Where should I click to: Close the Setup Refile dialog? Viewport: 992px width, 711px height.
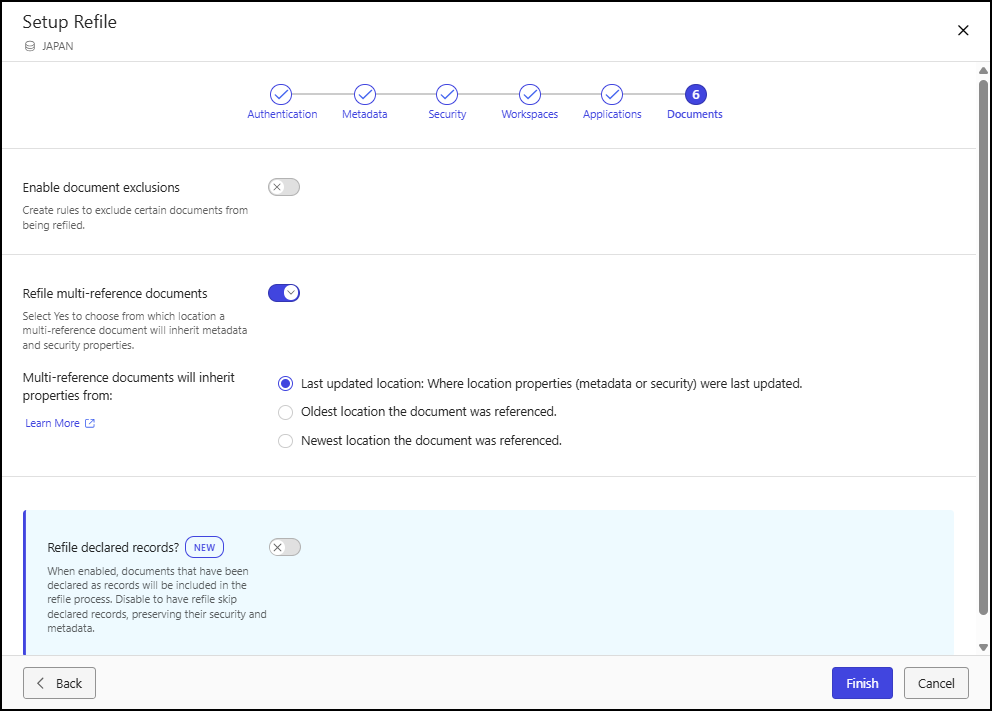click(963, 30)
